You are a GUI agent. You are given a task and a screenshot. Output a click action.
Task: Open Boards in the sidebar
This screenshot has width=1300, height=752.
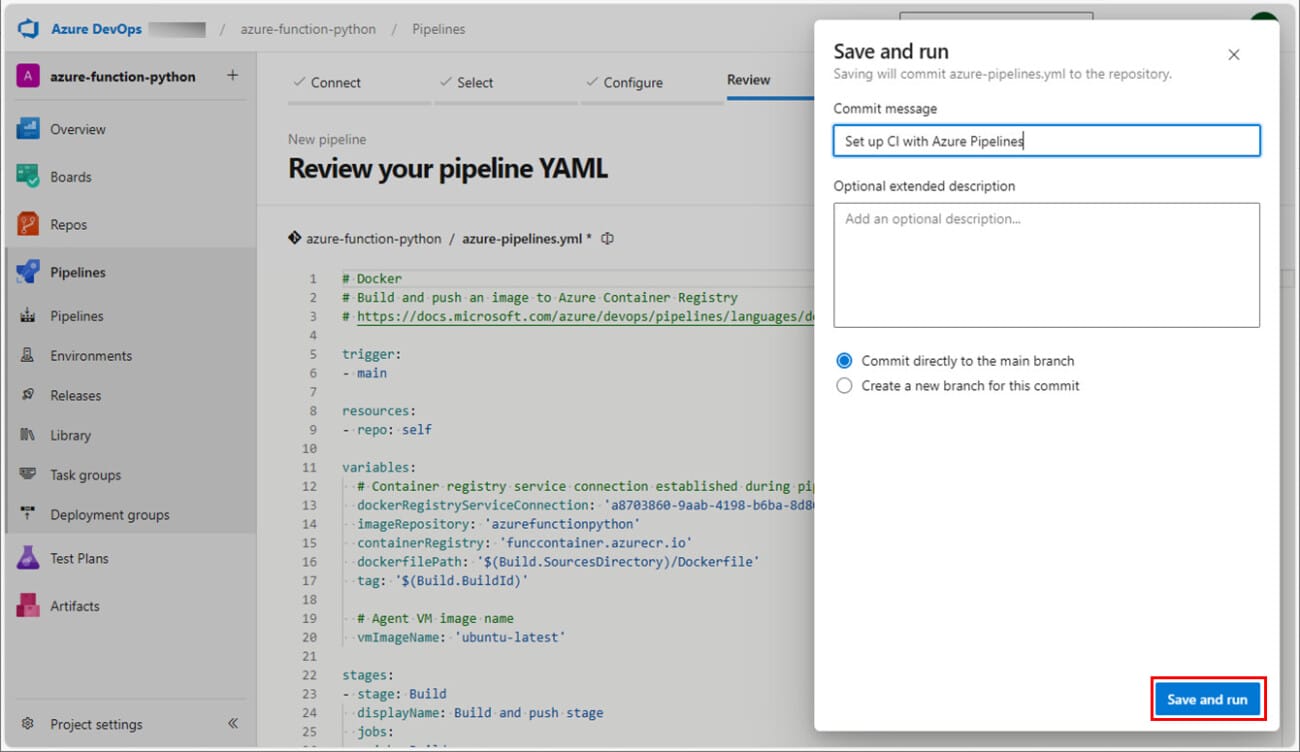[71, 177]
